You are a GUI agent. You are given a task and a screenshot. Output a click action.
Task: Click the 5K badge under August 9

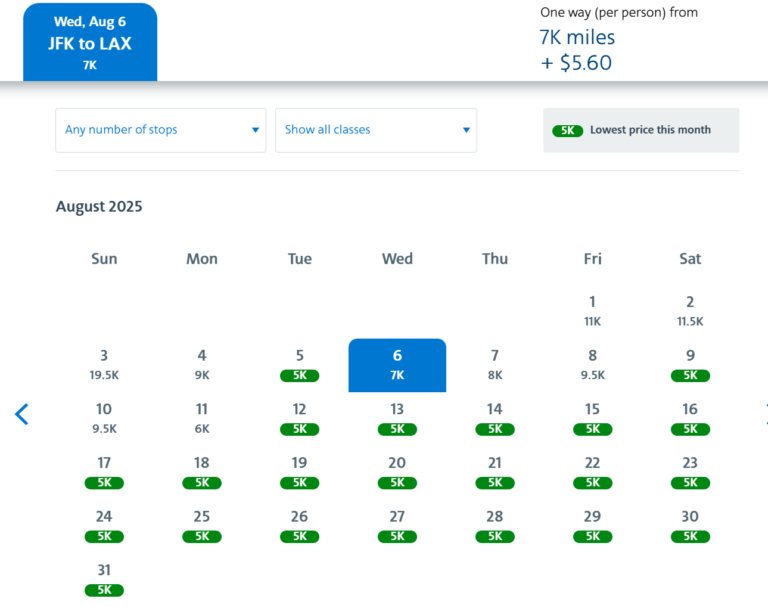690,376
